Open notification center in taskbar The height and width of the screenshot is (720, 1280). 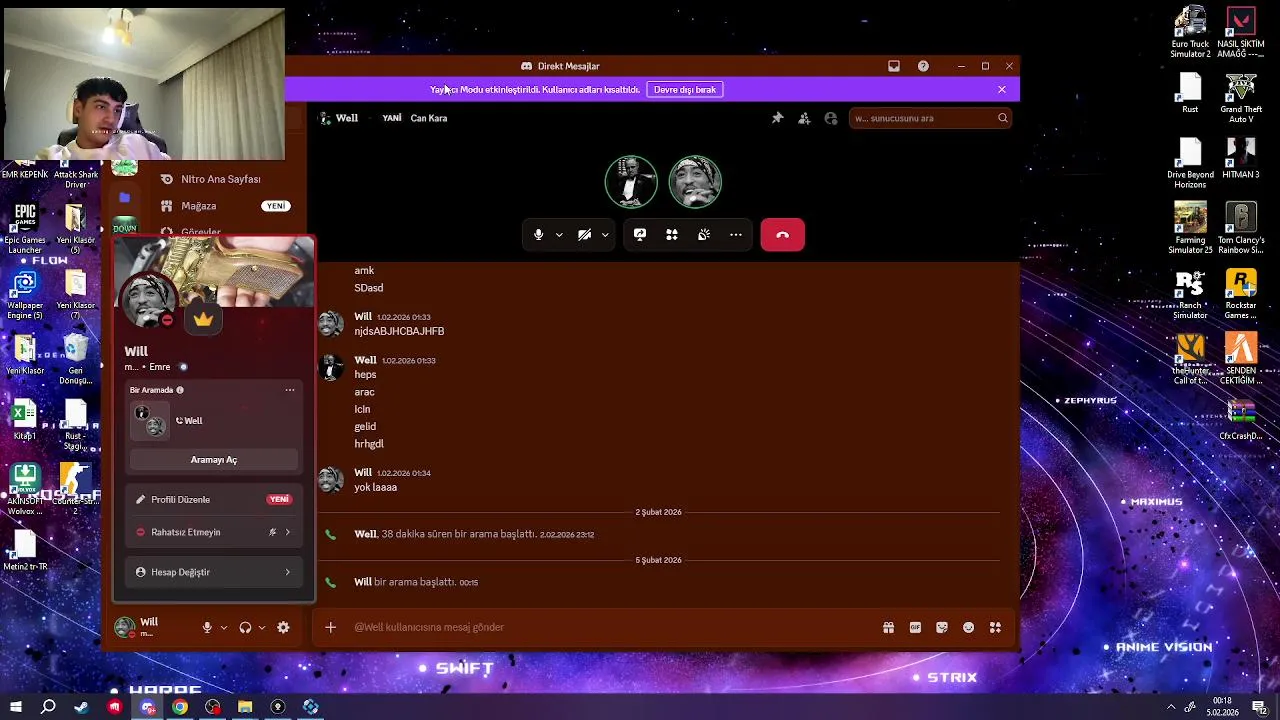click(x=1260, y=707)
